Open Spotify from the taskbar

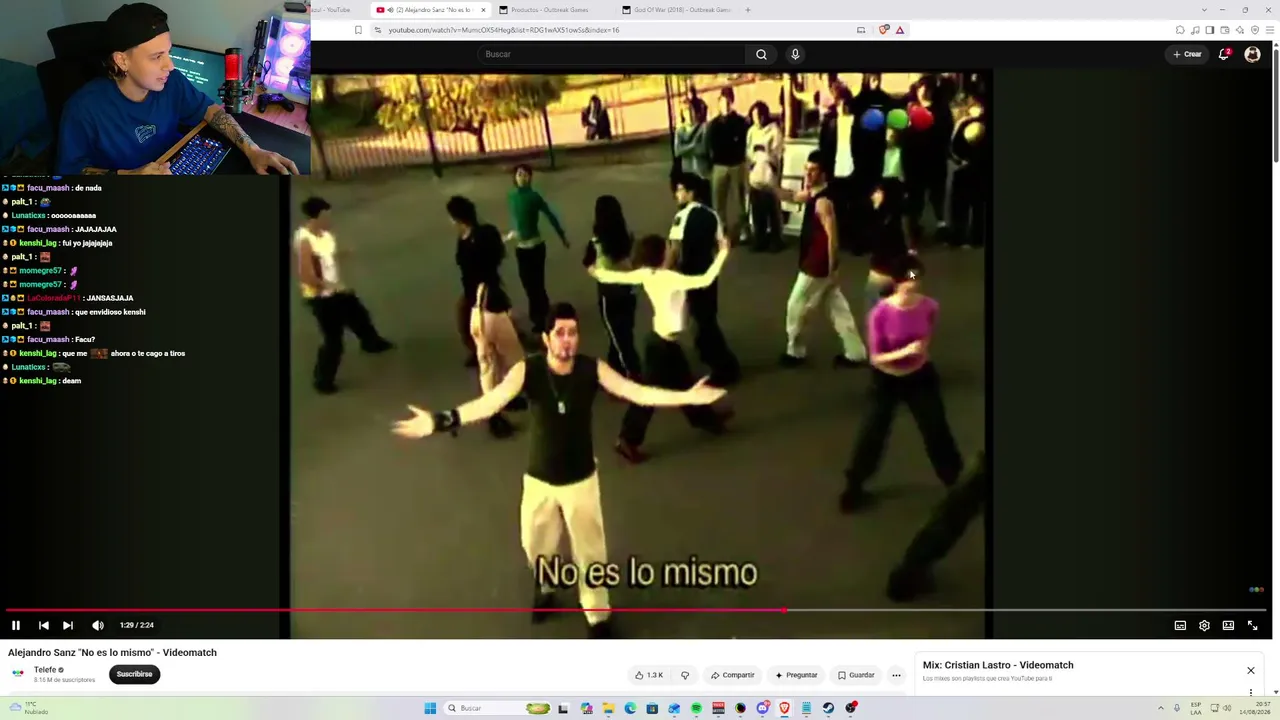point(696,708)
